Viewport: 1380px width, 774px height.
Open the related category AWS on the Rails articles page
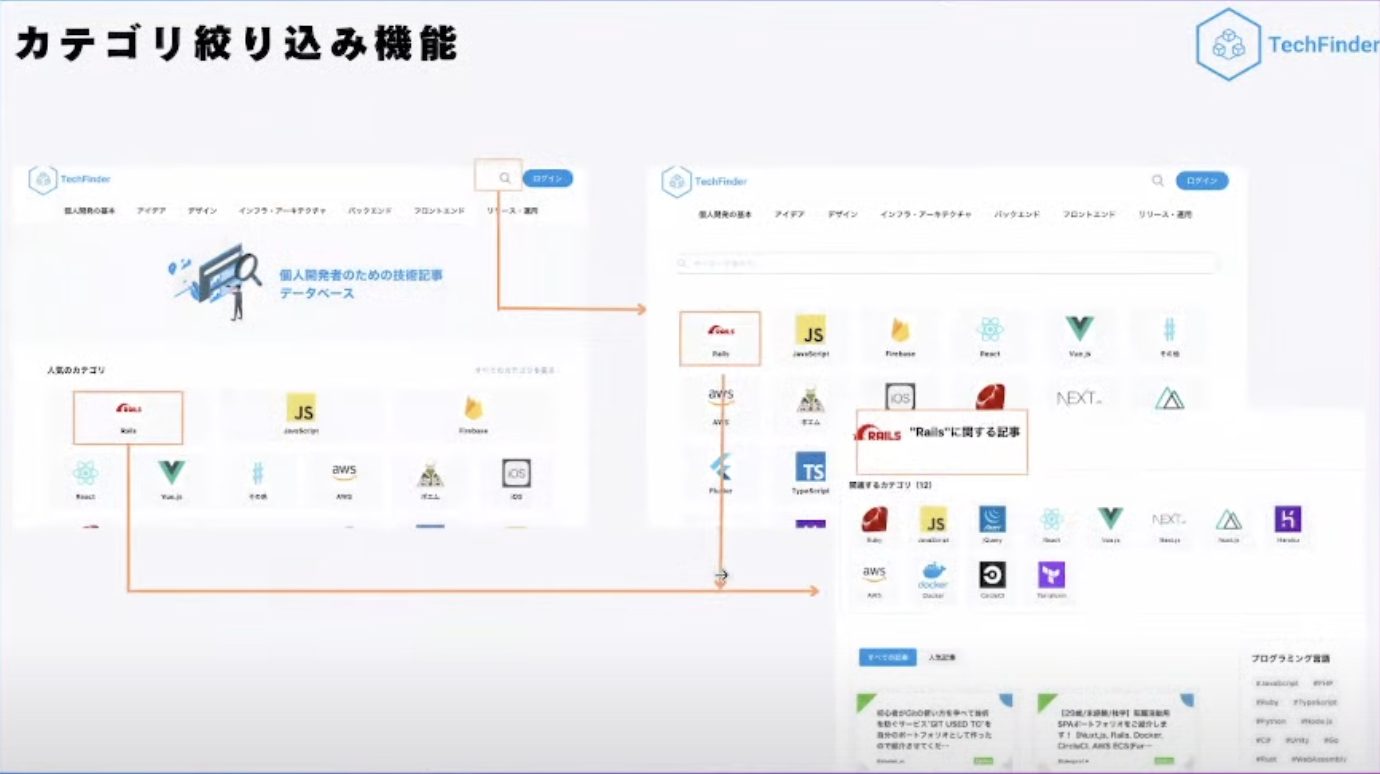click(874, 580)
